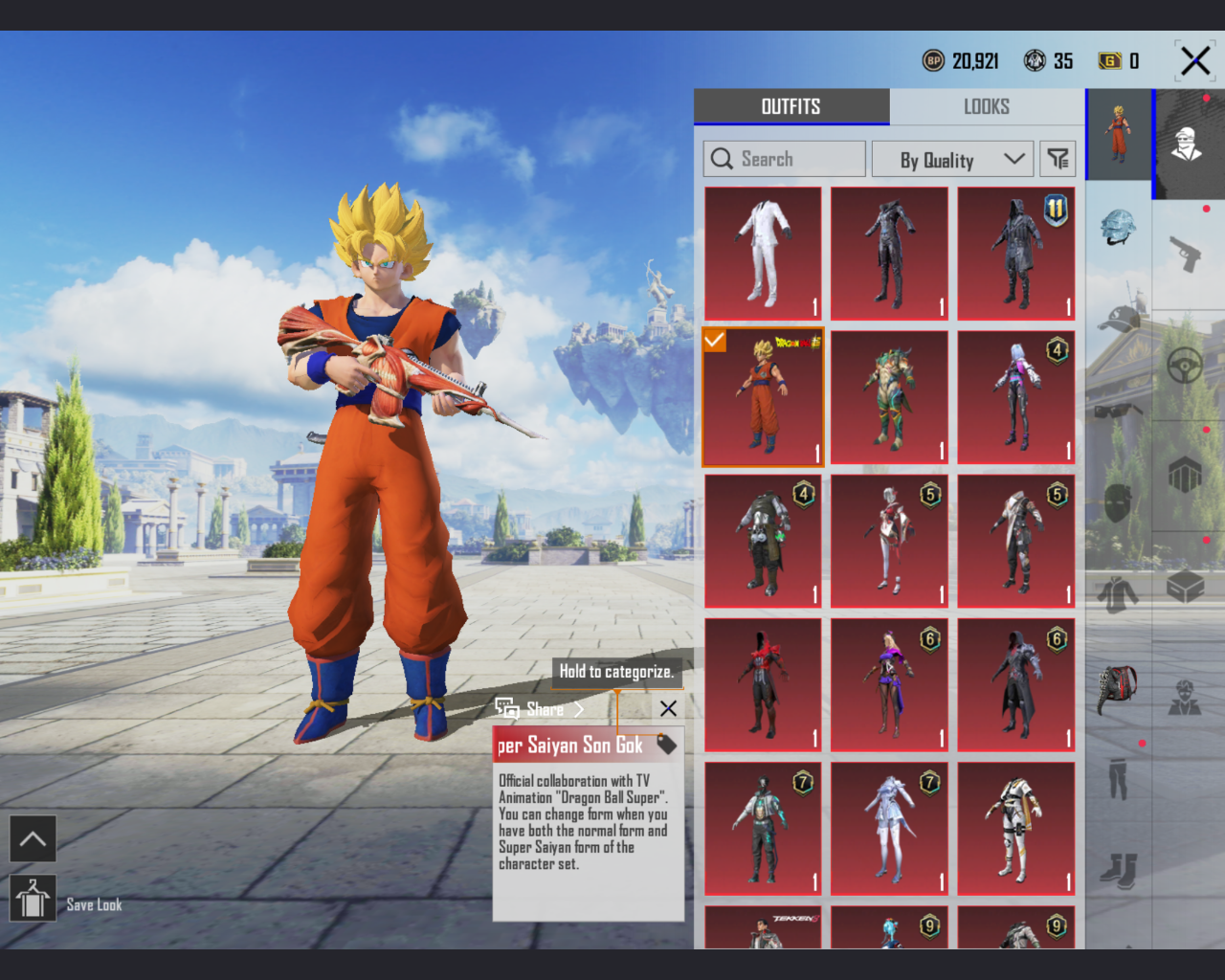Viewport: 1225px width, 980px height.
Task: Open the pistol weapon skins section
Action: click(x=1186, y=255)
